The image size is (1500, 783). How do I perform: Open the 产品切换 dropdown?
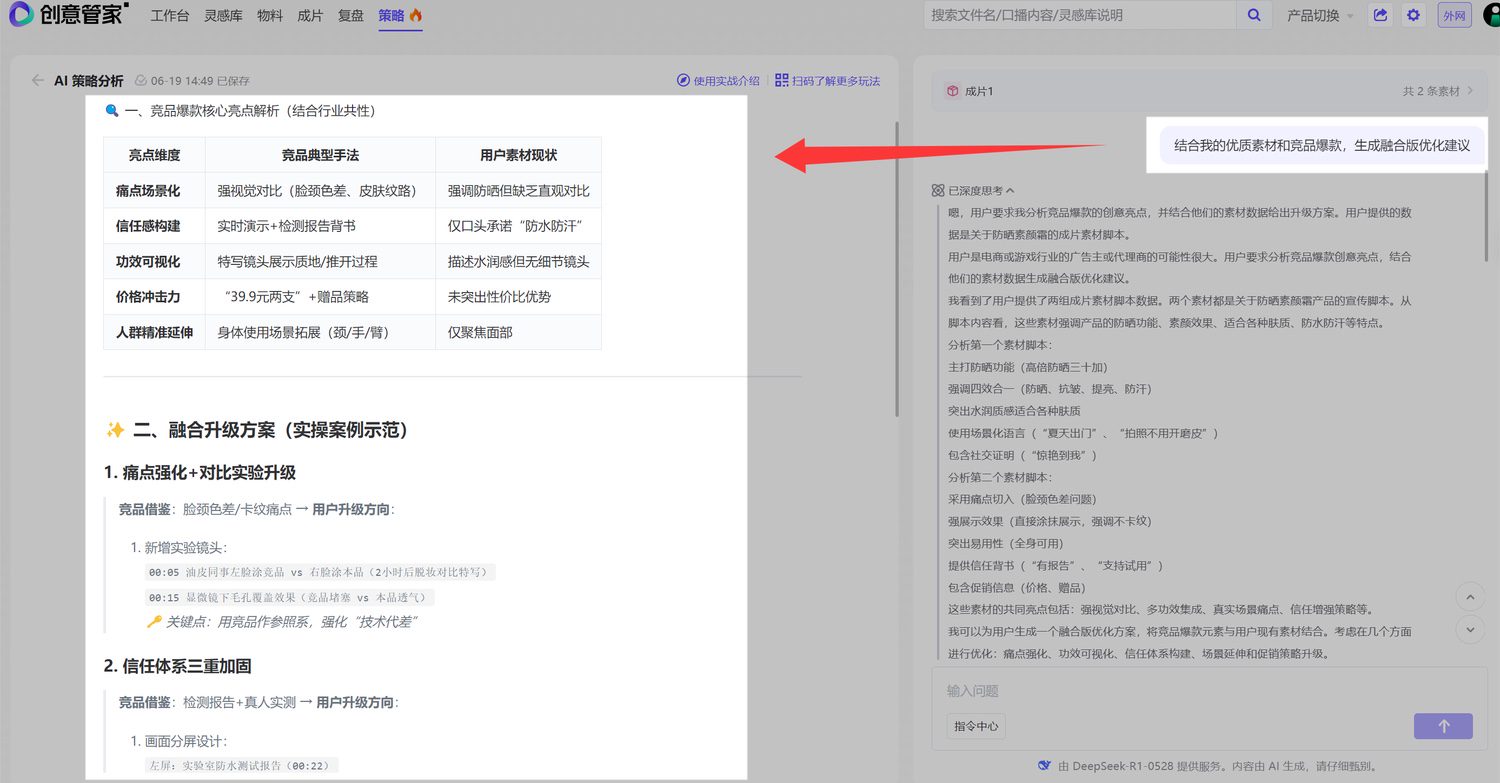[x=1320, y=15]
